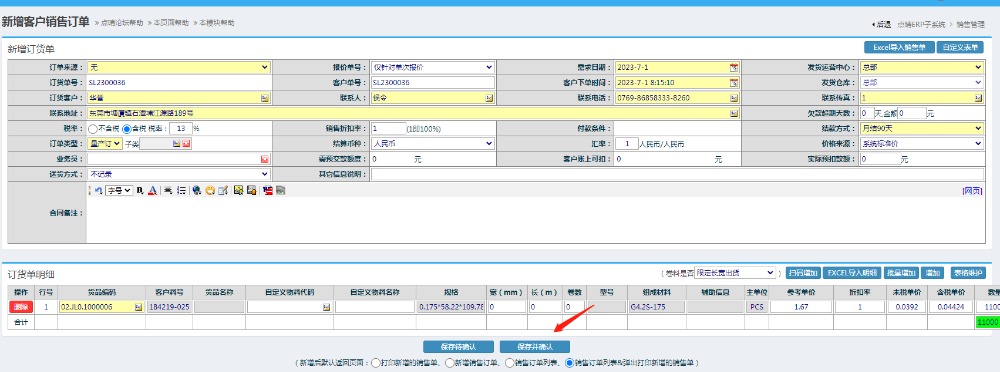Open calendar picker for 需求日期
This screenshot has height=372, width=1000.
(733, 67)
